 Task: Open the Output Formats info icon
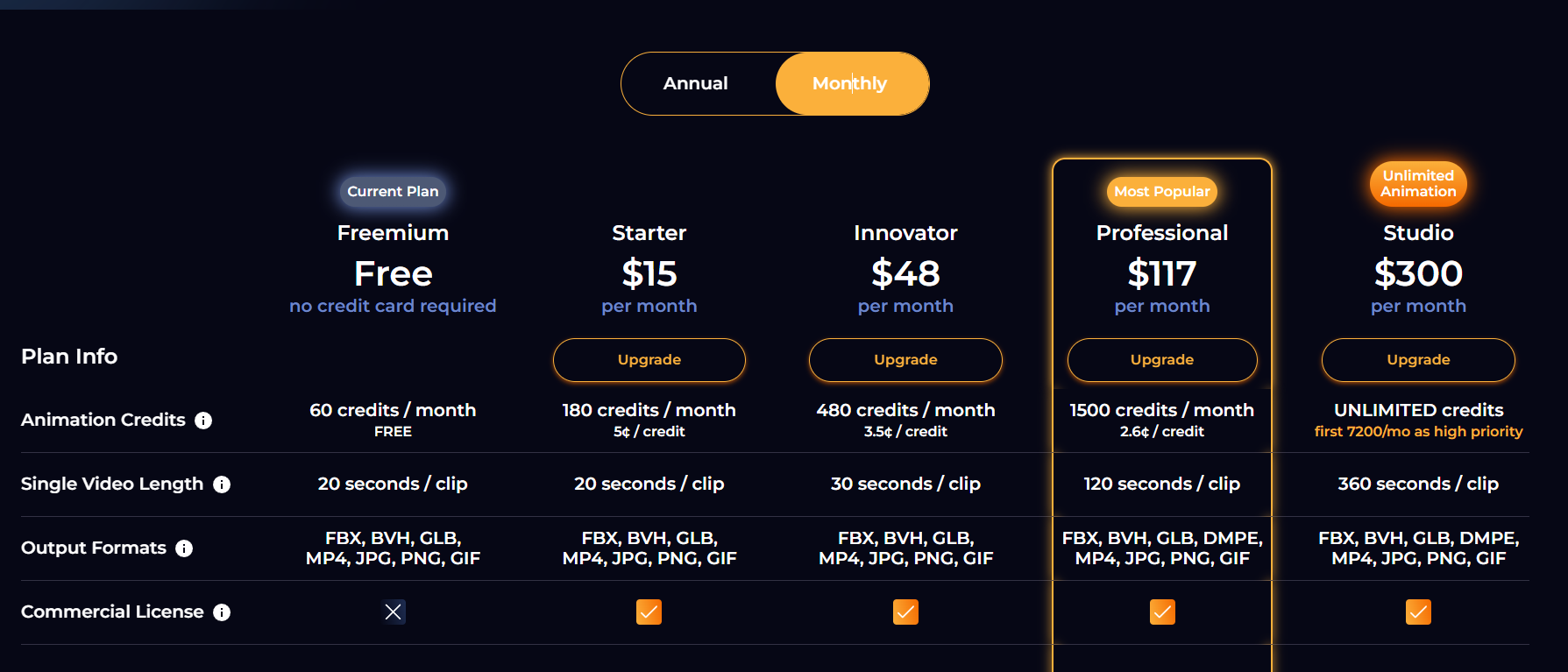(x=184, y=548)
